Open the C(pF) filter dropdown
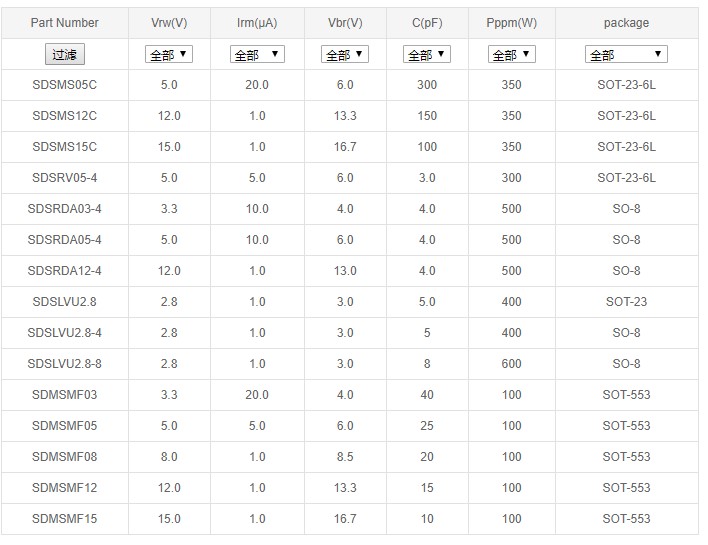The height and width of the screenshot is (545, 708). [x=427, y=55]
